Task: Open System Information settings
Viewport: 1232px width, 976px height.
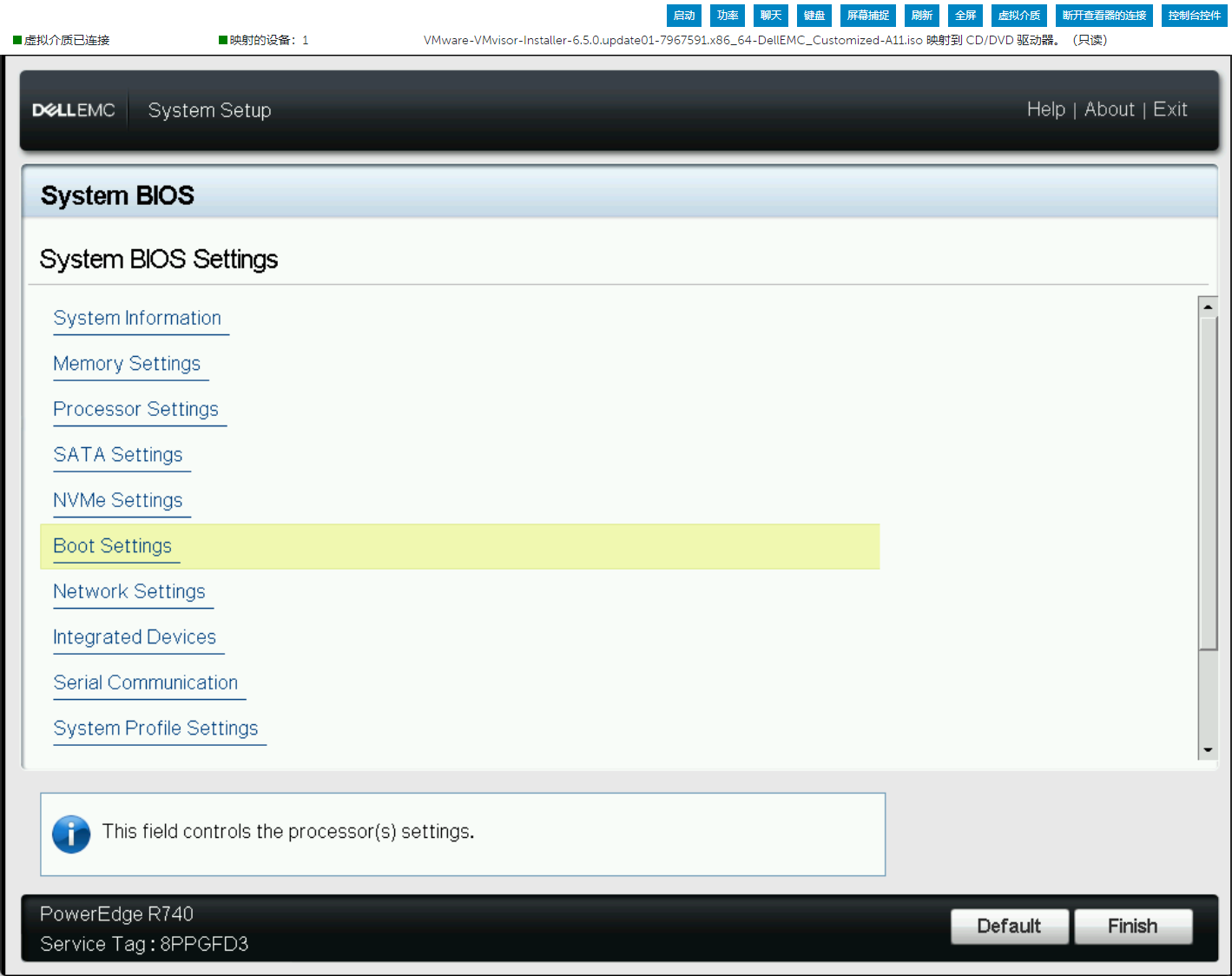Action: click(x=137, y=319)
